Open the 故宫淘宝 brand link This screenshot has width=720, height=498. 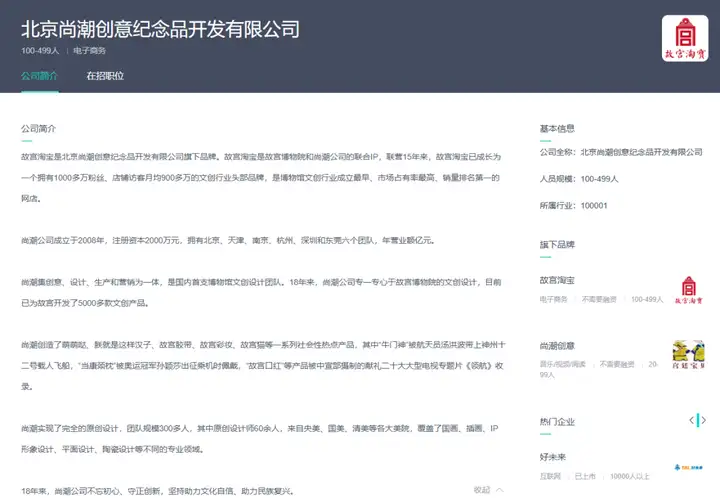(x=557, y=280)
